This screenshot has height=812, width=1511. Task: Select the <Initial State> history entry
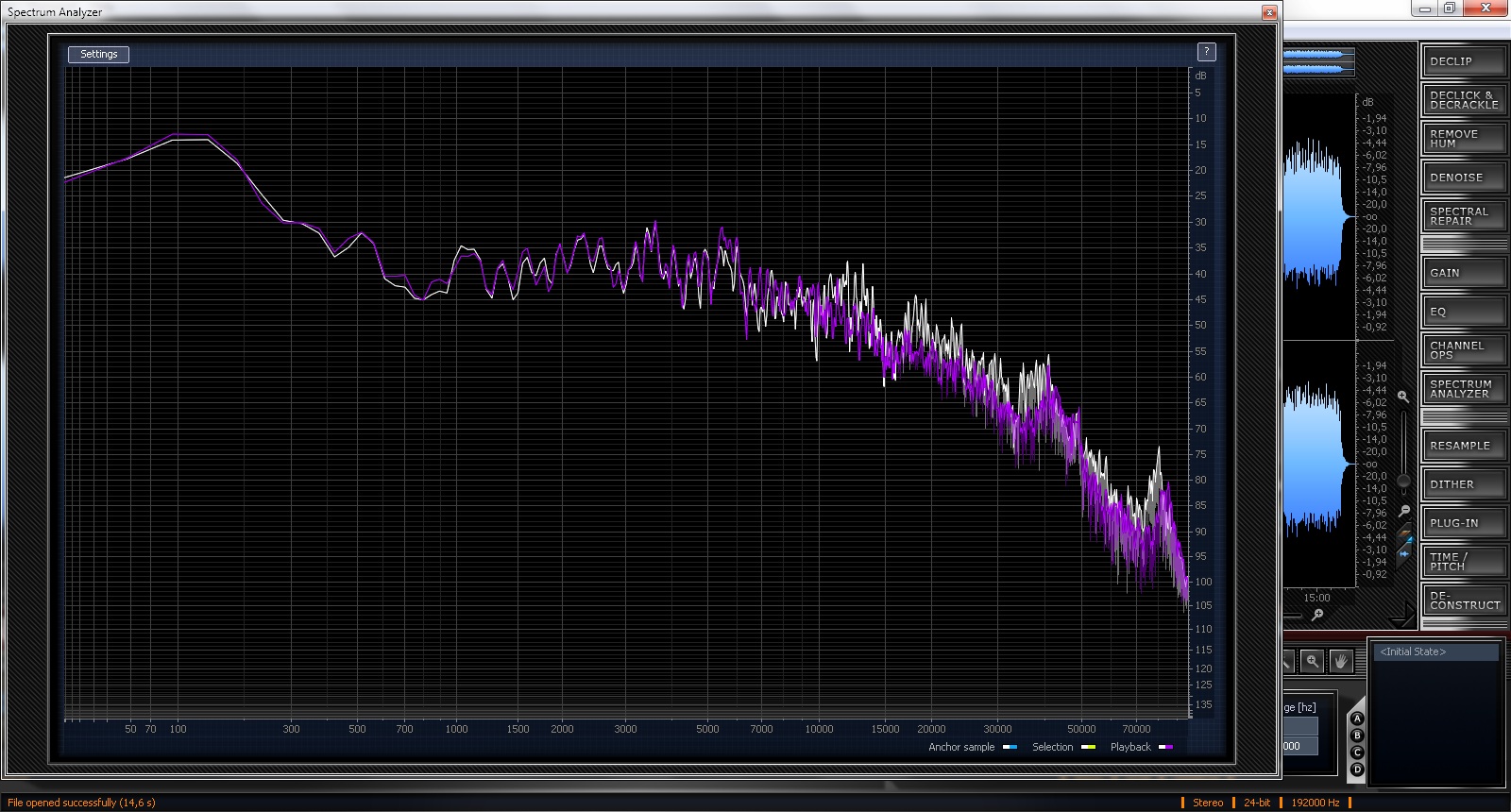[1435, 652]
